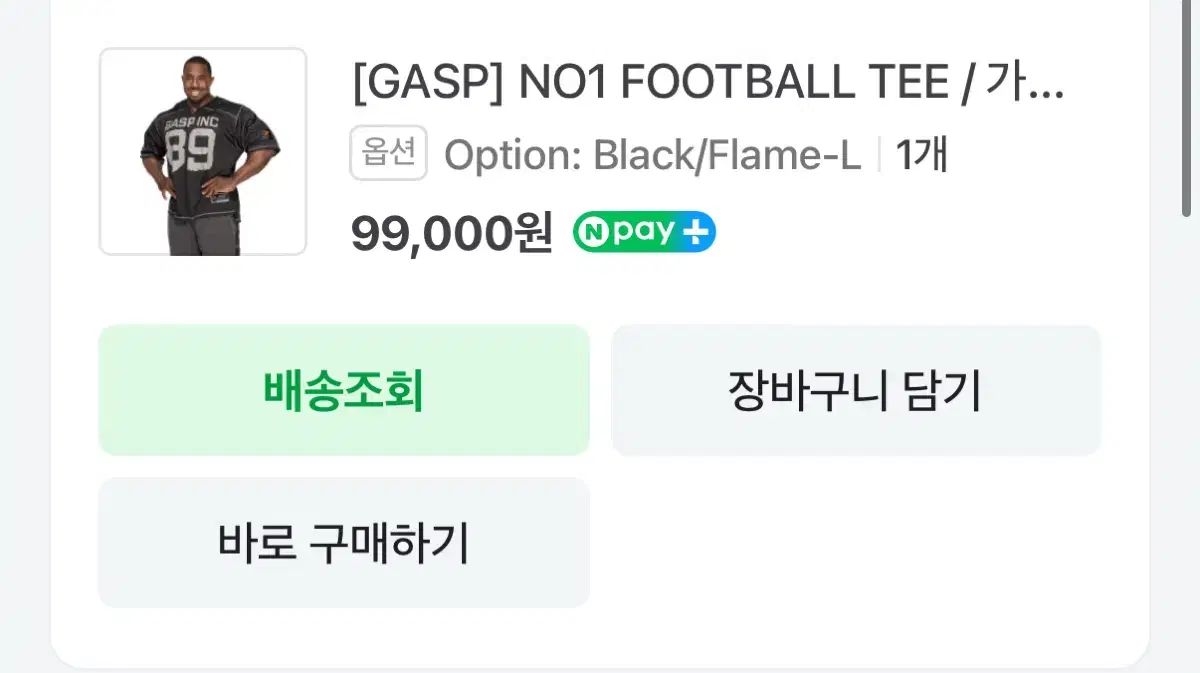Screen dimensions: 1200x673
Task: Click the 옵션 label badge
Action: click(x=388, y=154)
